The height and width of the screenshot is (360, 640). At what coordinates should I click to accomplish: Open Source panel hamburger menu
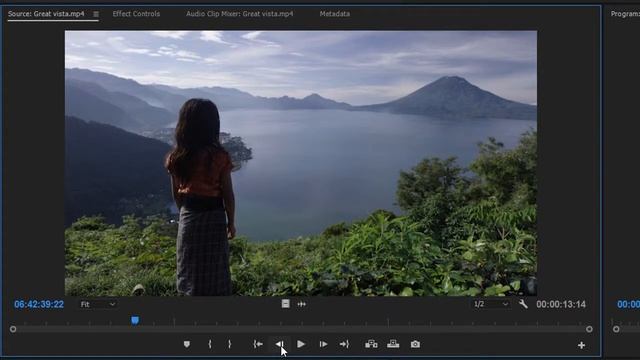click(96, 14)
